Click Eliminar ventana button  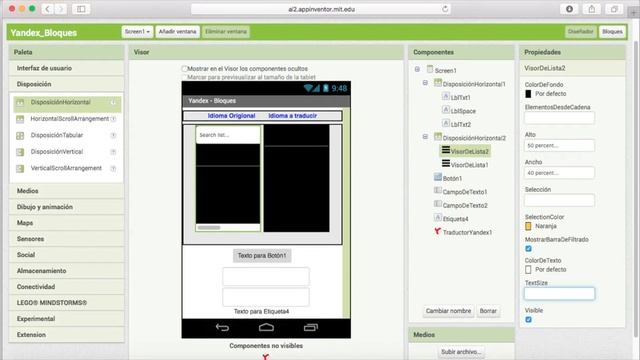[226, 31]
